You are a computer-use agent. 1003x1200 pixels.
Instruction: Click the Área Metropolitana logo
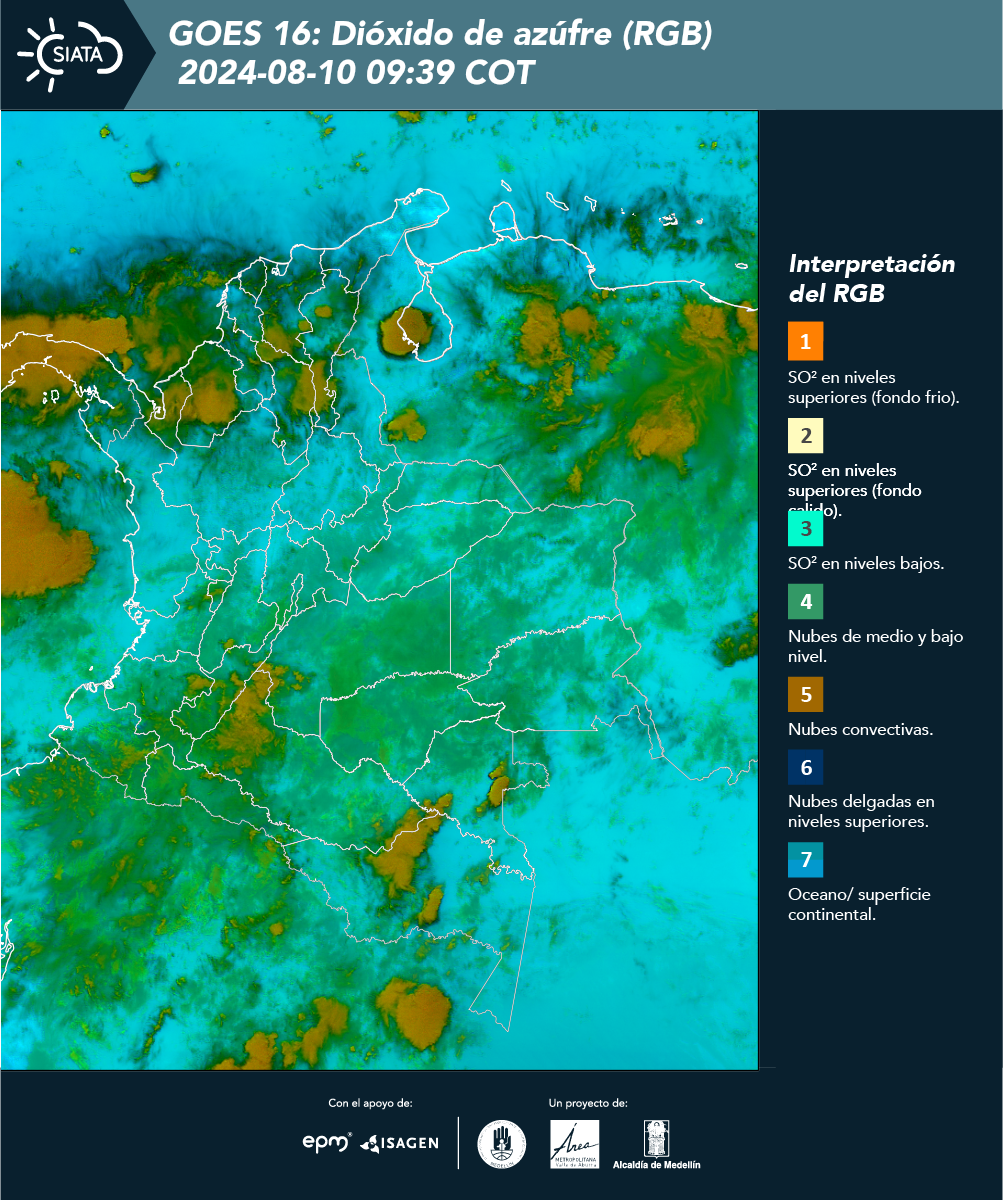point(575,1144)
